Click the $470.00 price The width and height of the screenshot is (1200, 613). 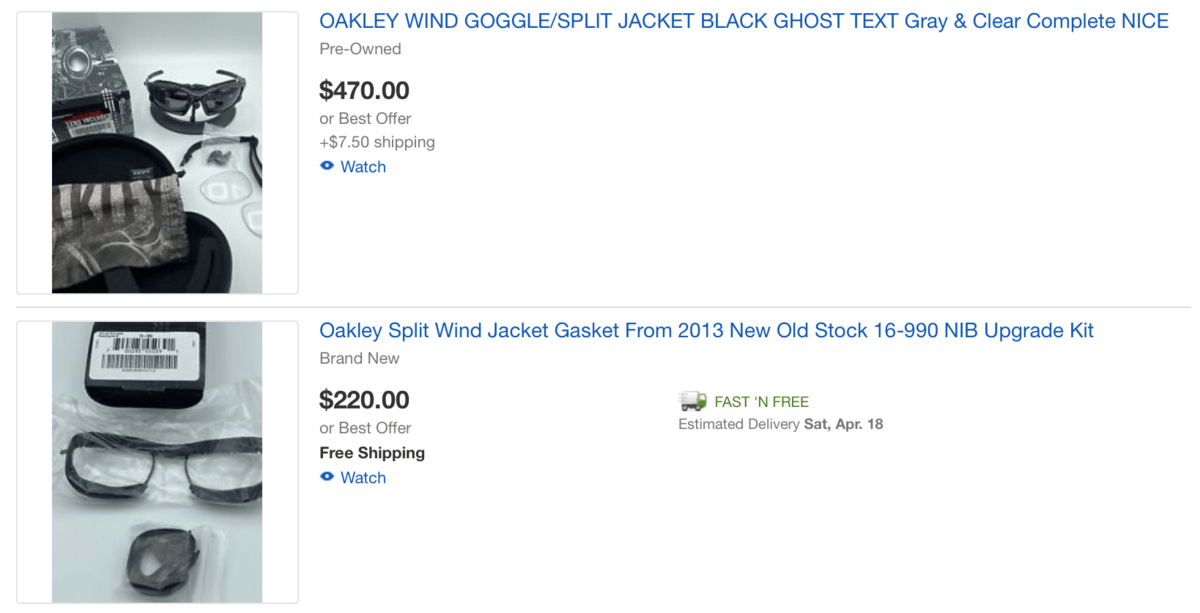[x=364, y=91]
